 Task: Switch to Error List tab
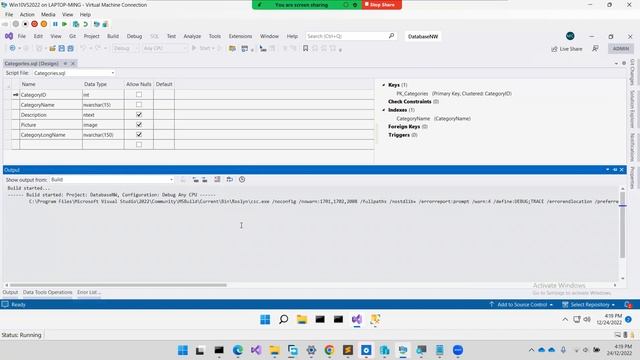click(89, 292)
